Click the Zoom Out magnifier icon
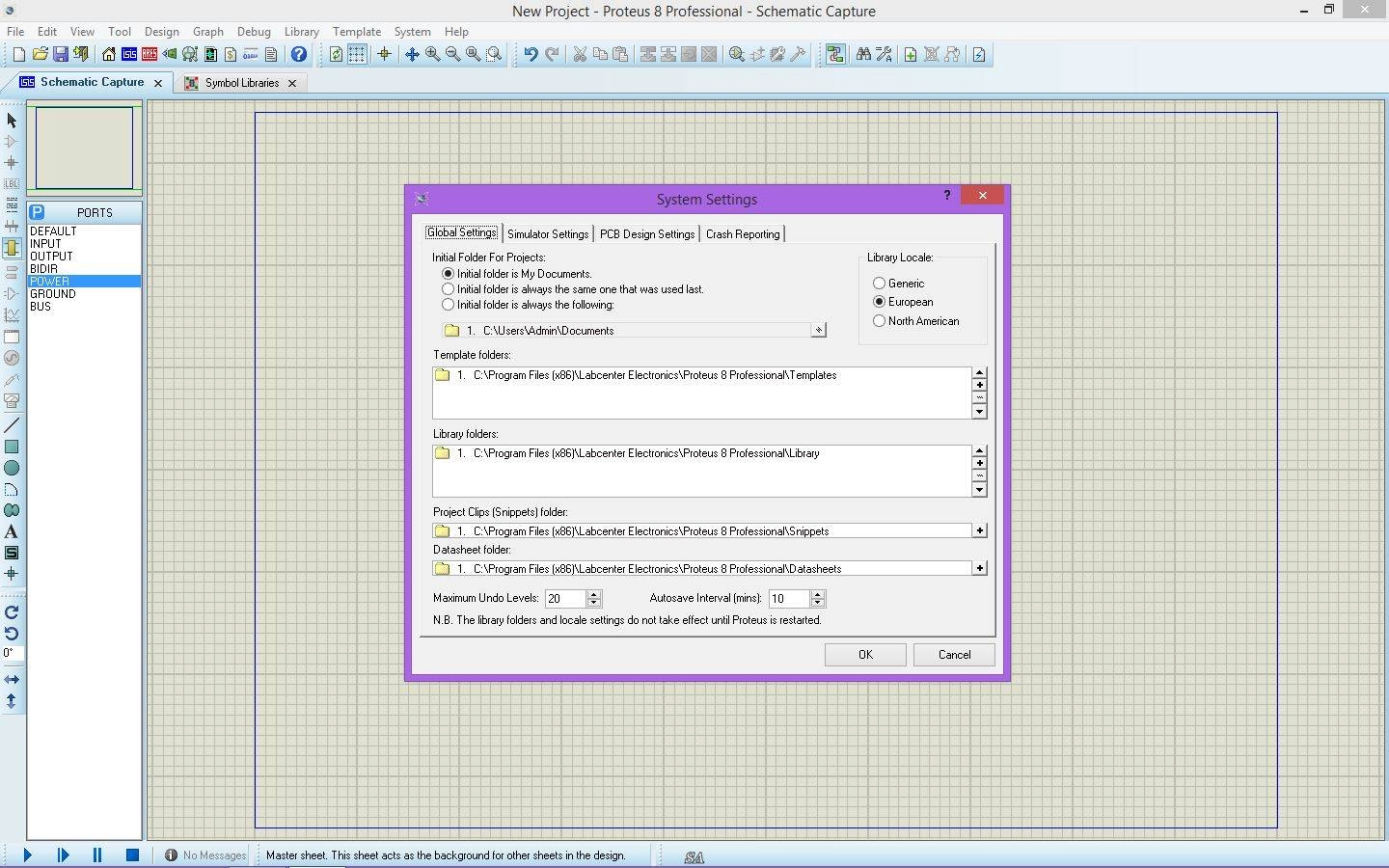 click(x=452, y=55)
